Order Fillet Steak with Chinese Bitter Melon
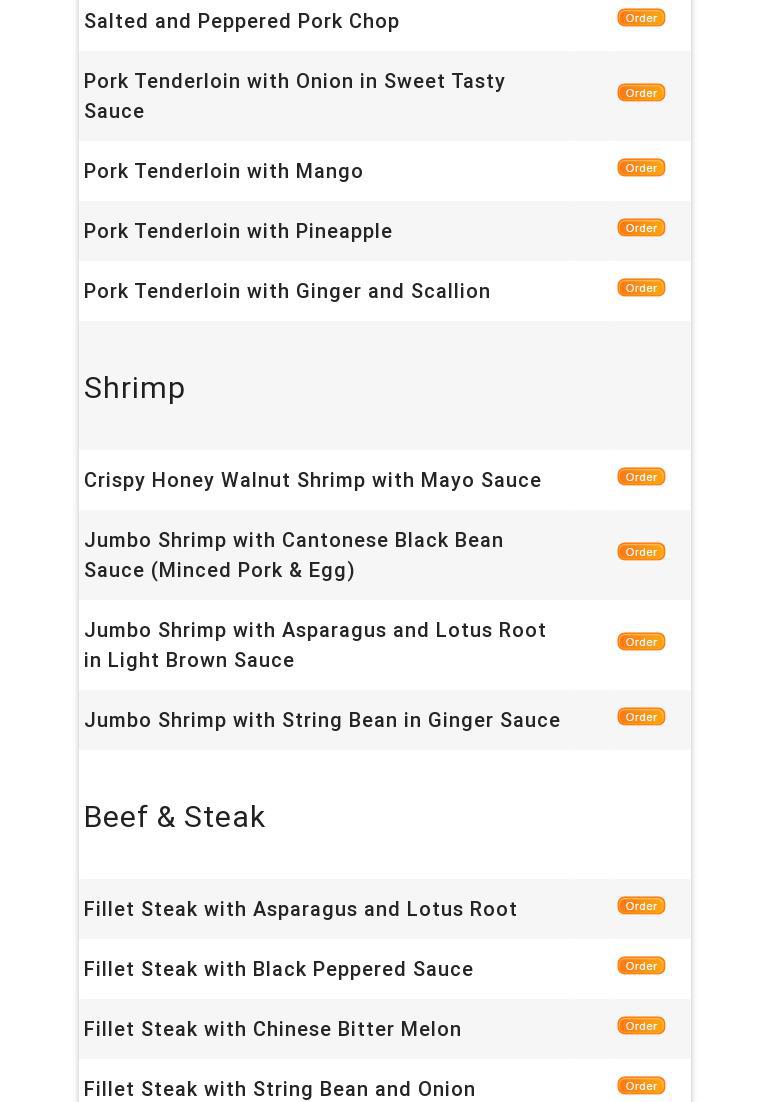 point(641,1026)
